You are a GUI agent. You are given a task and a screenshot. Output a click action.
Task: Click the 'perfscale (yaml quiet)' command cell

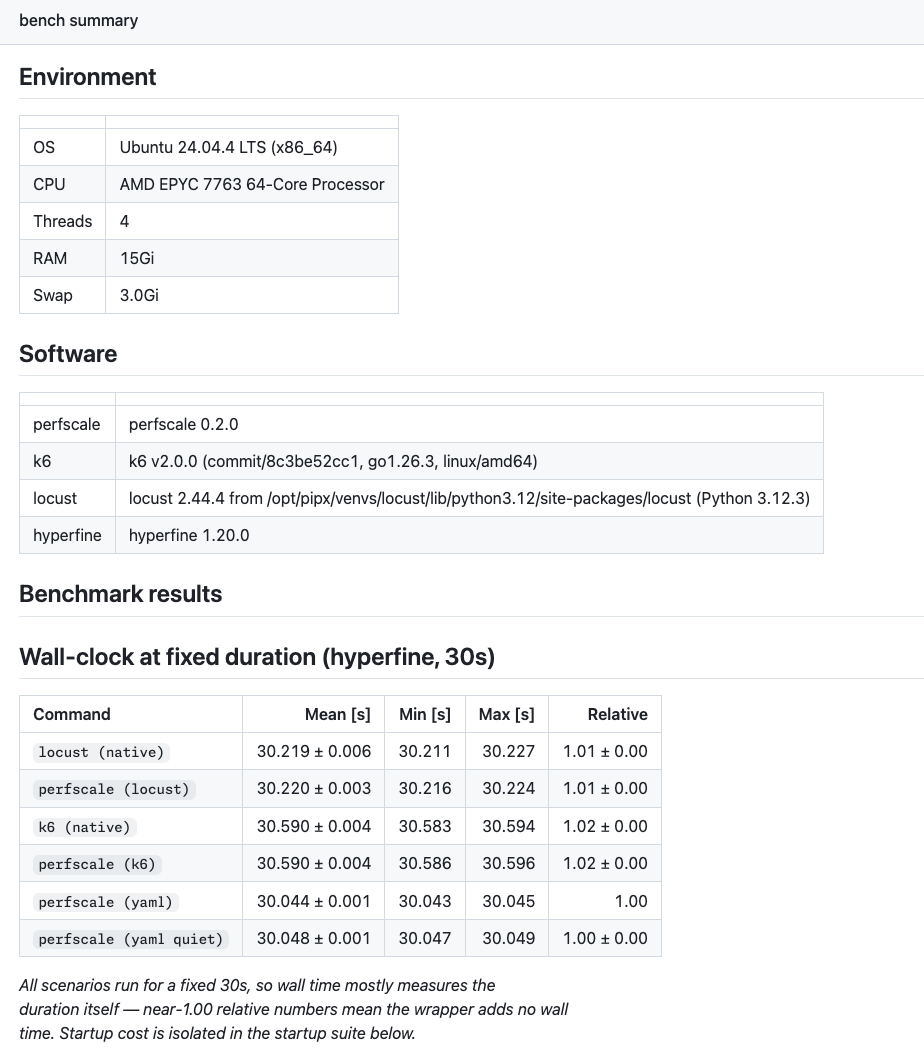pos(131,939)
